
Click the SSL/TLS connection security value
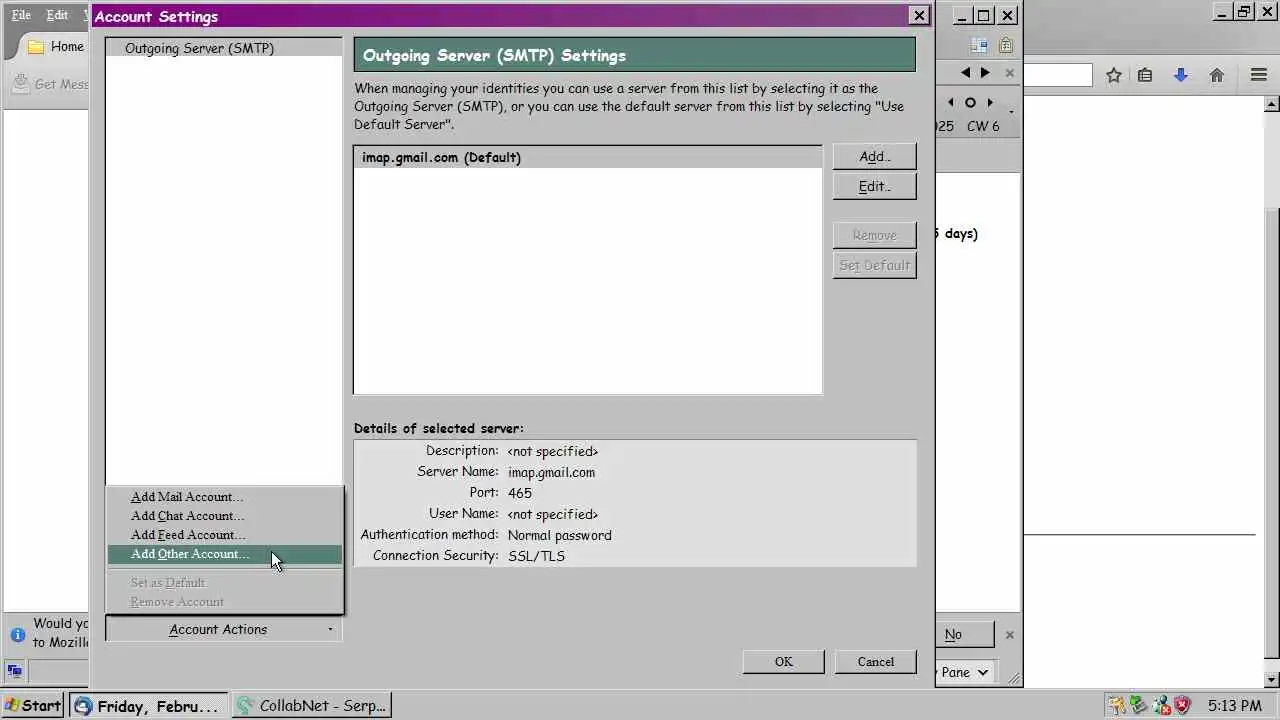536,556
